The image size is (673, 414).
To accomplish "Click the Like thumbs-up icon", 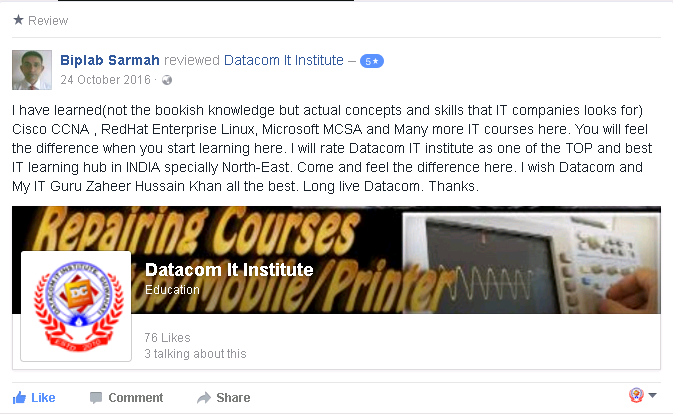I will [x=19, y=398].
